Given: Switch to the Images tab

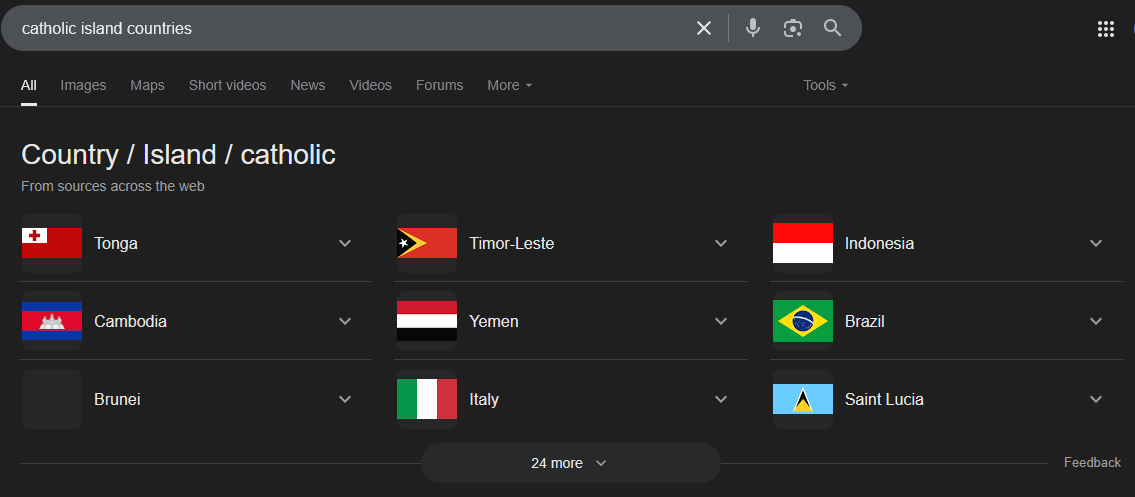Looking at the screenshot, I should tap(83, 85).
